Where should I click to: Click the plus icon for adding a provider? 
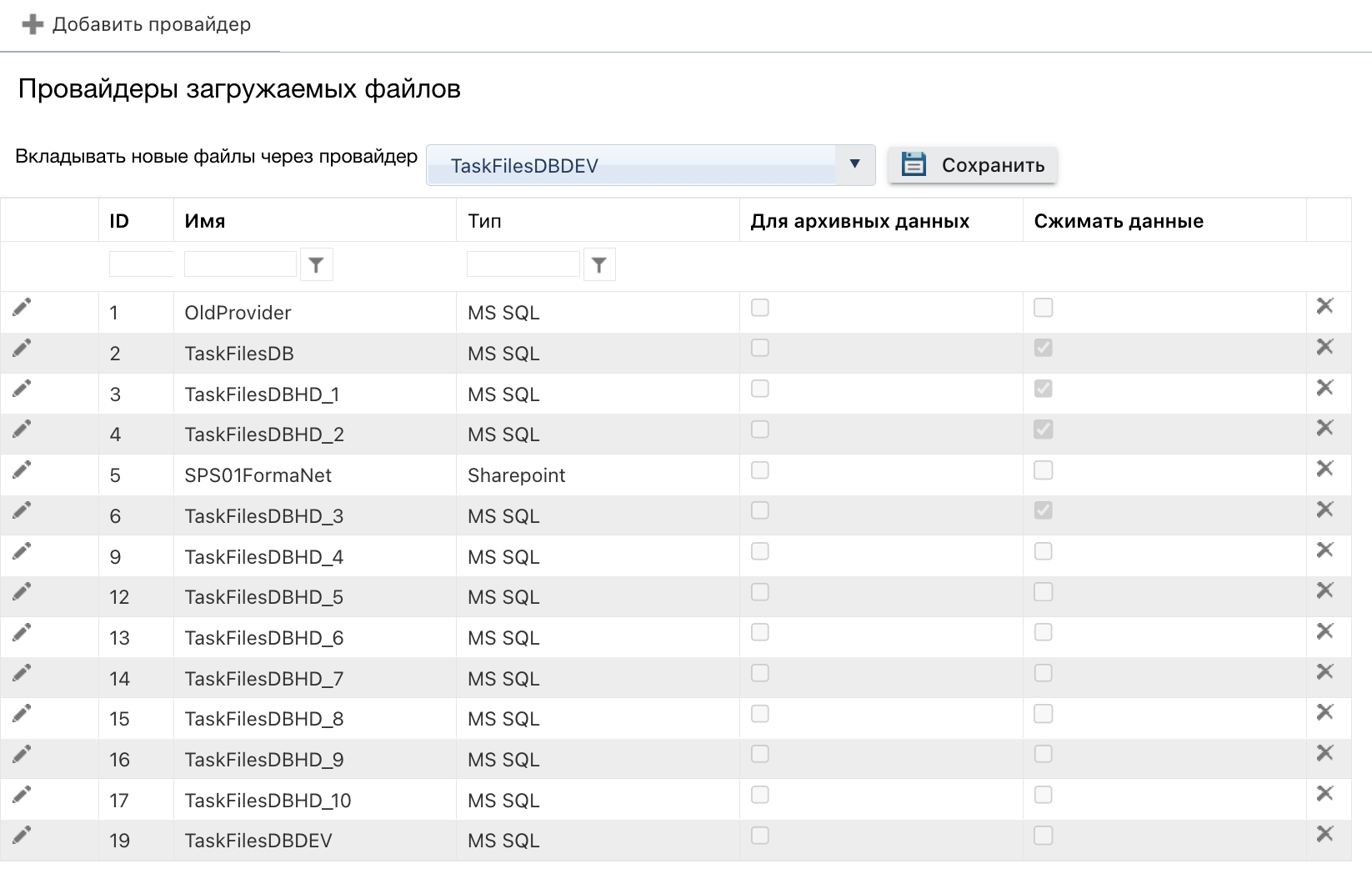coord(33,25)
